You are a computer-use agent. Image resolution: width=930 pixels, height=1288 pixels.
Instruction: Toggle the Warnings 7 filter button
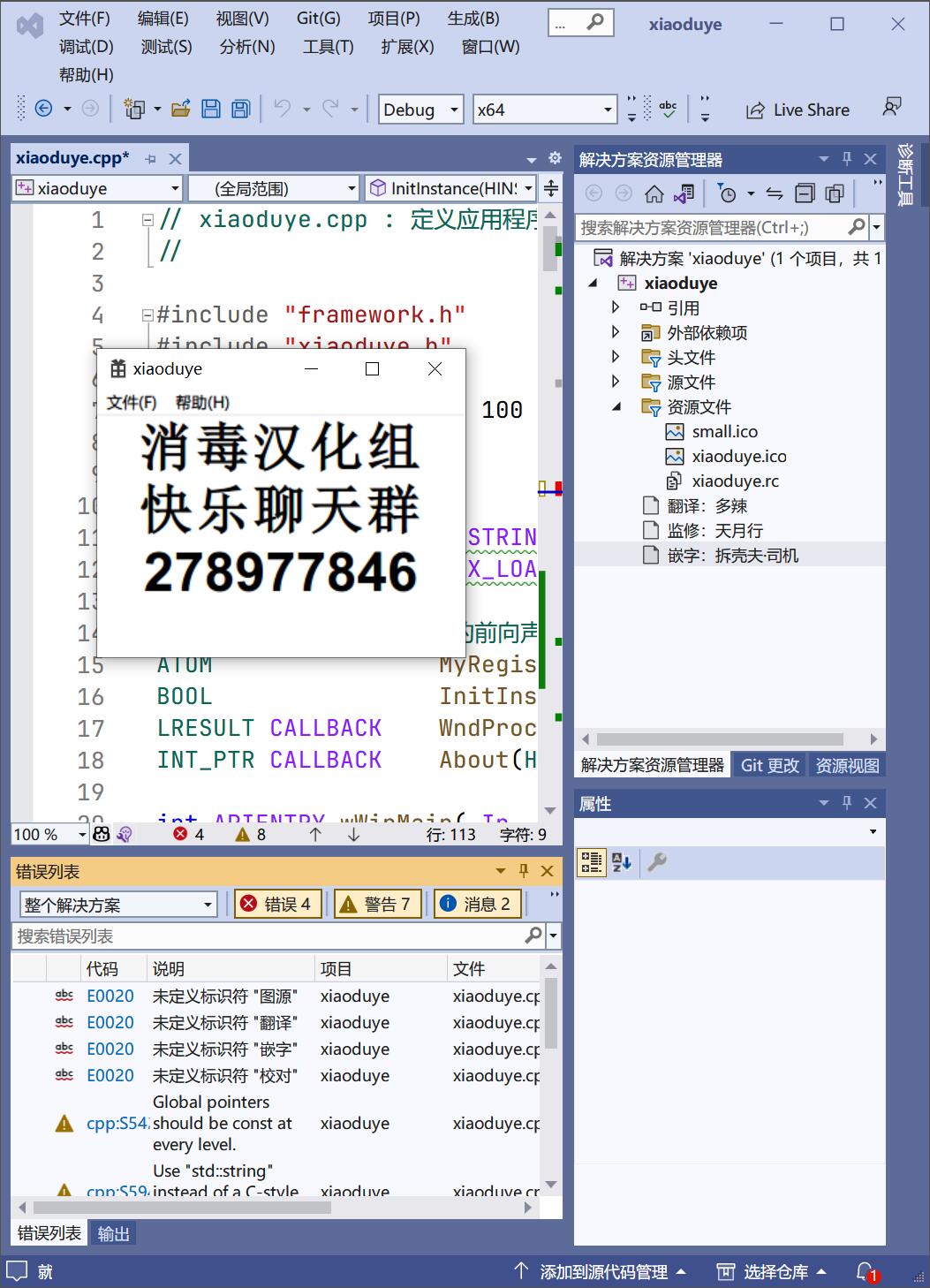(x=375, y=904)
